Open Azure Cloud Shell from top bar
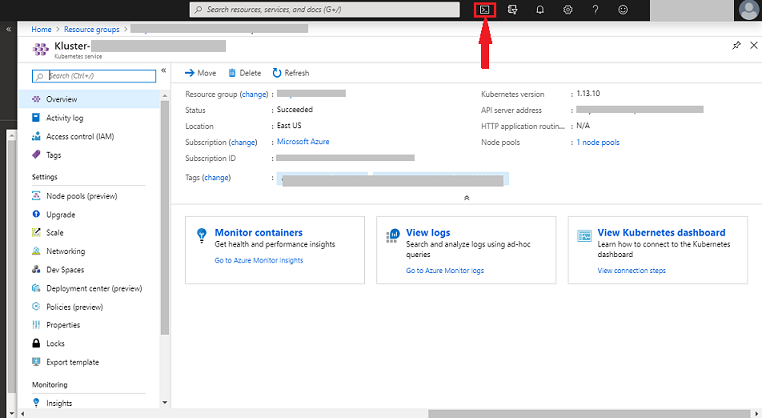 [x=484, y=9]
